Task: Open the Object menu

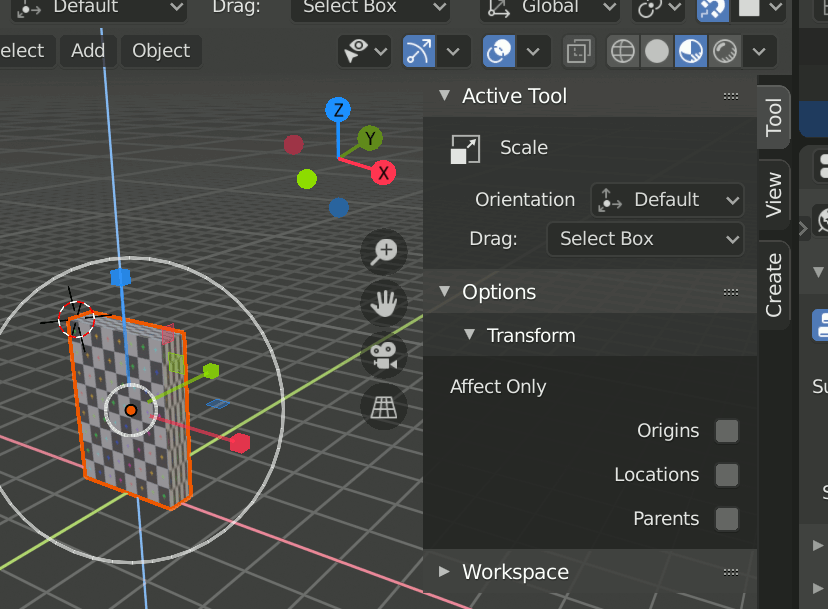Action: [x=160, y=50]
